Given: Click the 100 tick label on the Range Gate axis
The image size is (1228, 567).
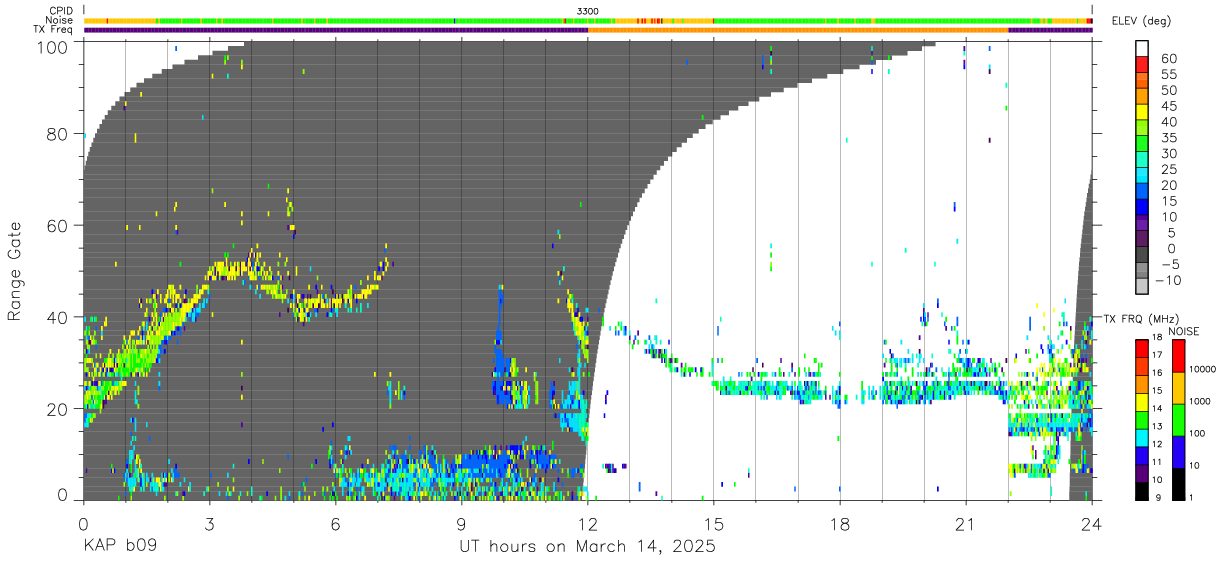Looking at the screenshot, I should click(54, 46).
